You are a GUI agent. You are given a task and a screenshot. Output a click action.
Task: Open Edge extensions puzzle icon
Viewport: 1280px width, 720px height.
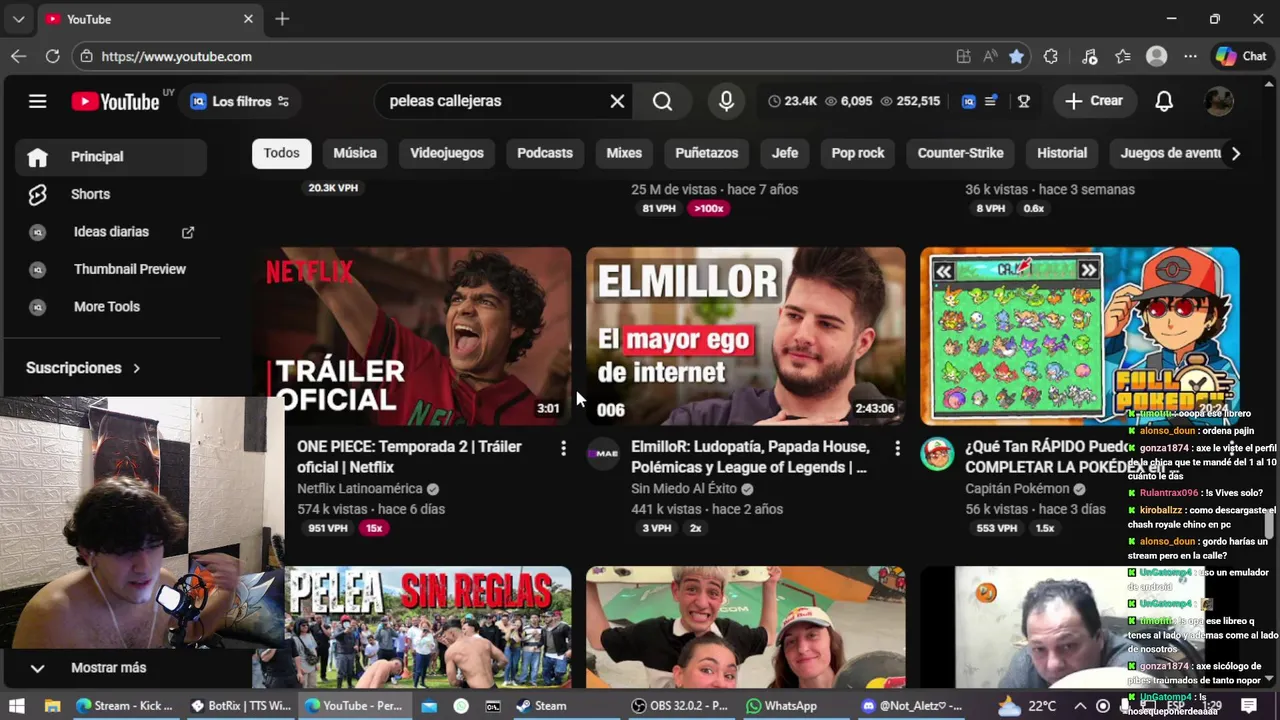1050,57
